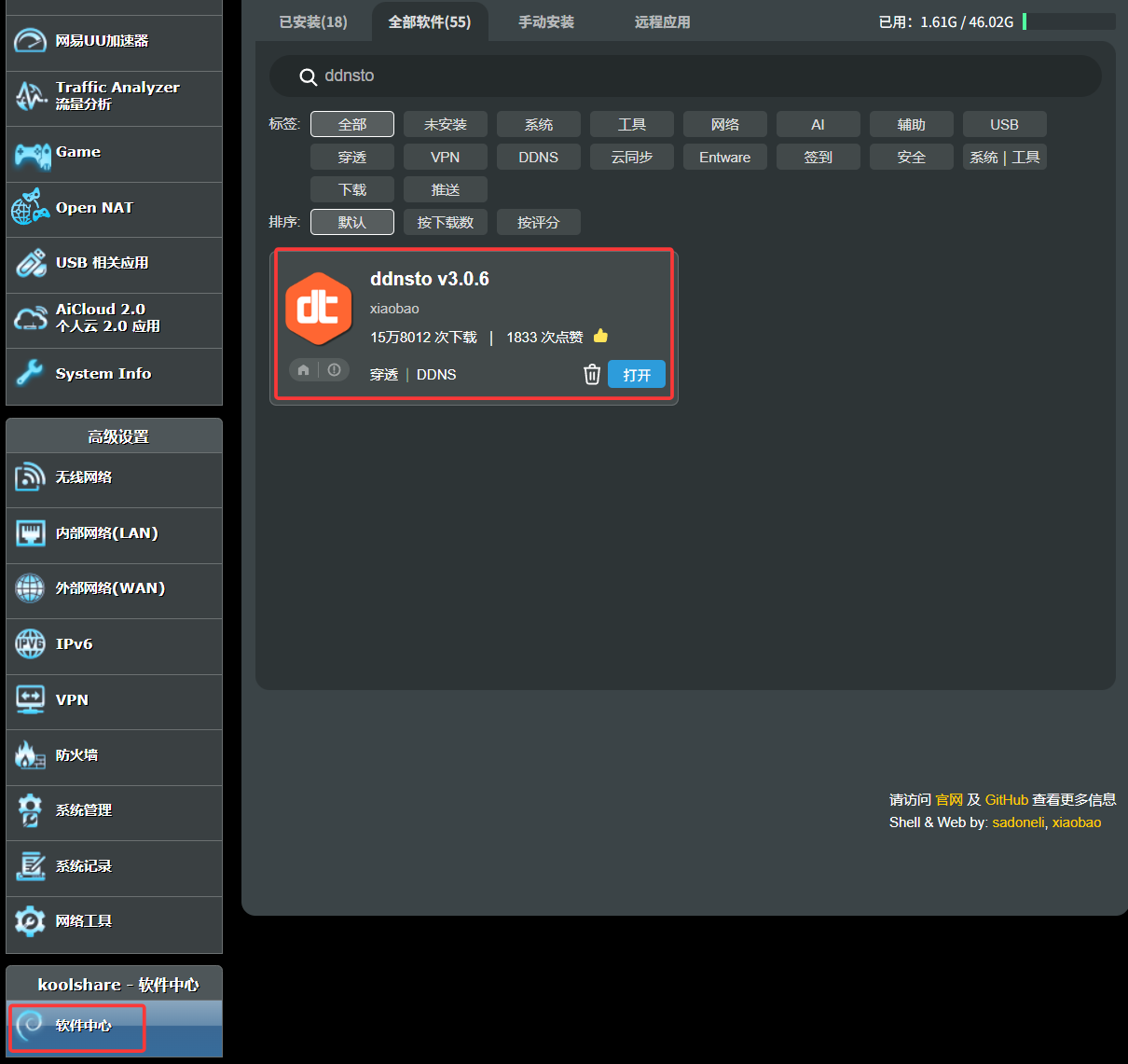
Task: Click the Open NAT globe icon
Action: pos(30,207)
